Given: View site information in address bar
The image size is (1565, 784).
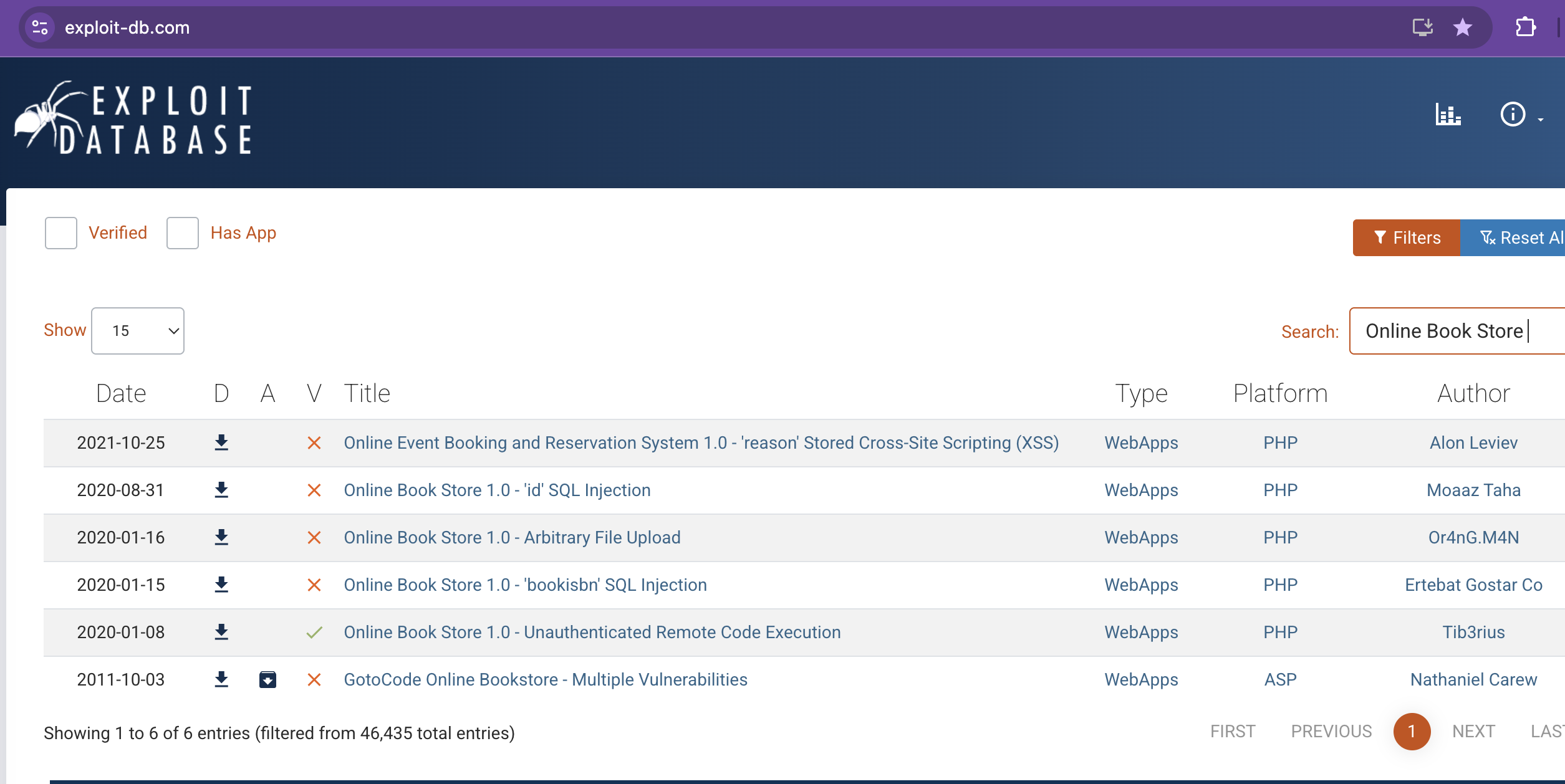Looking at the screenshot, I should click(40, 27).
